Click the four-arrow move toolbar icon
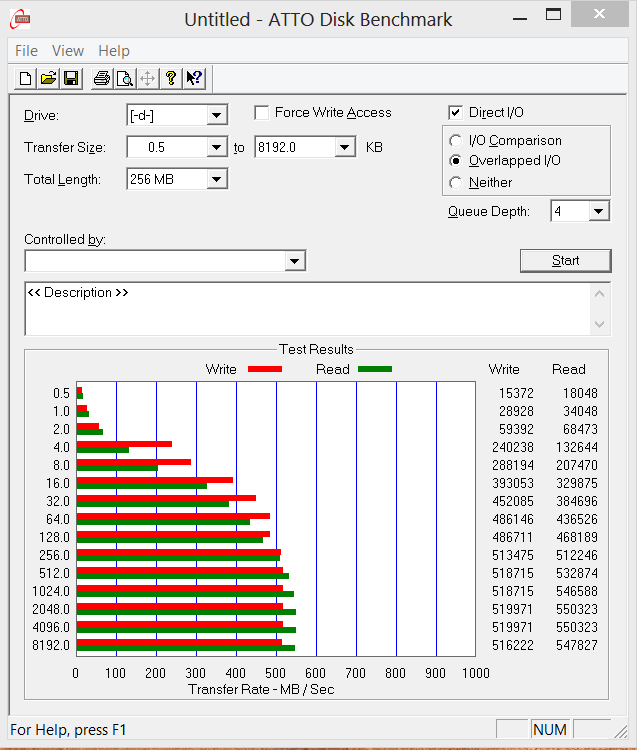 click(147, 78)
